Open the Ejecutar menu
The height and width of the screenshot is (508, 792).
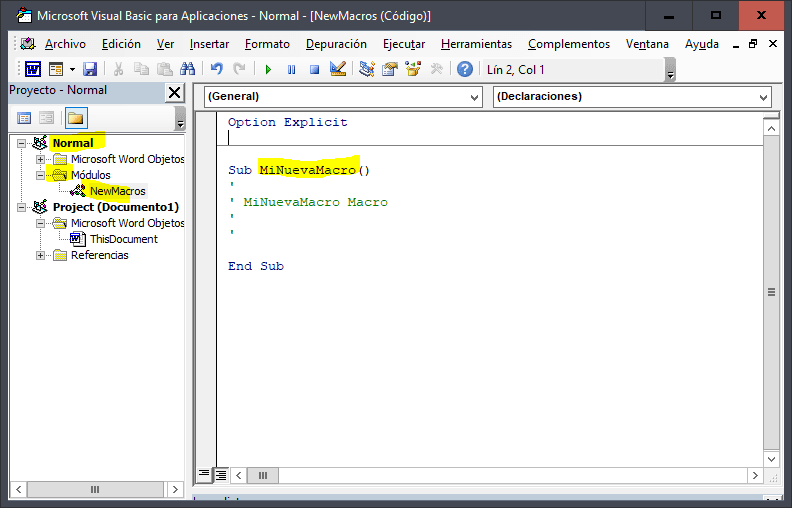[x=404, y=44]
